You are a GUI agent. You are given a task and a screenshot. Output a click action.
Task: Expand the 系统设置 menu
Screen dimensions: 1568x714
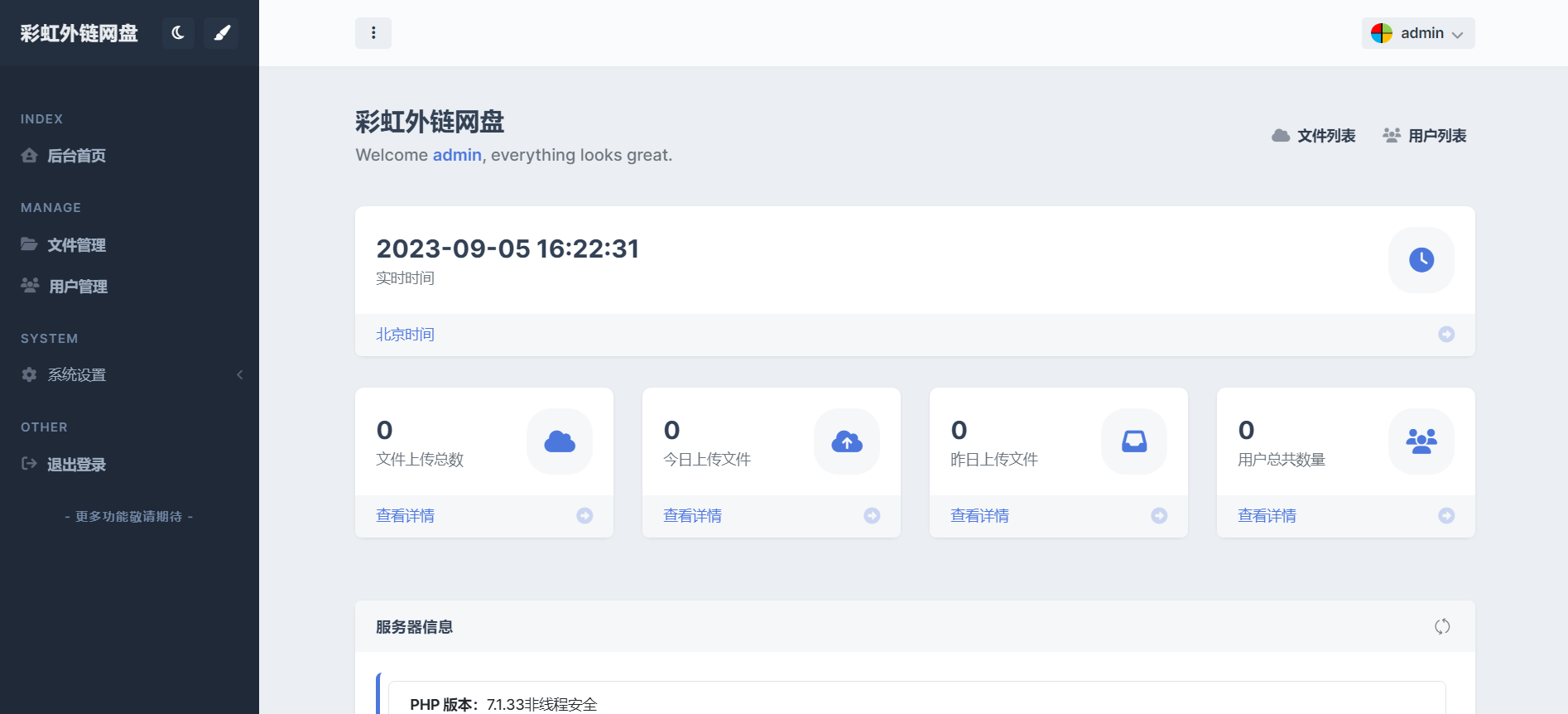point(129,375)
